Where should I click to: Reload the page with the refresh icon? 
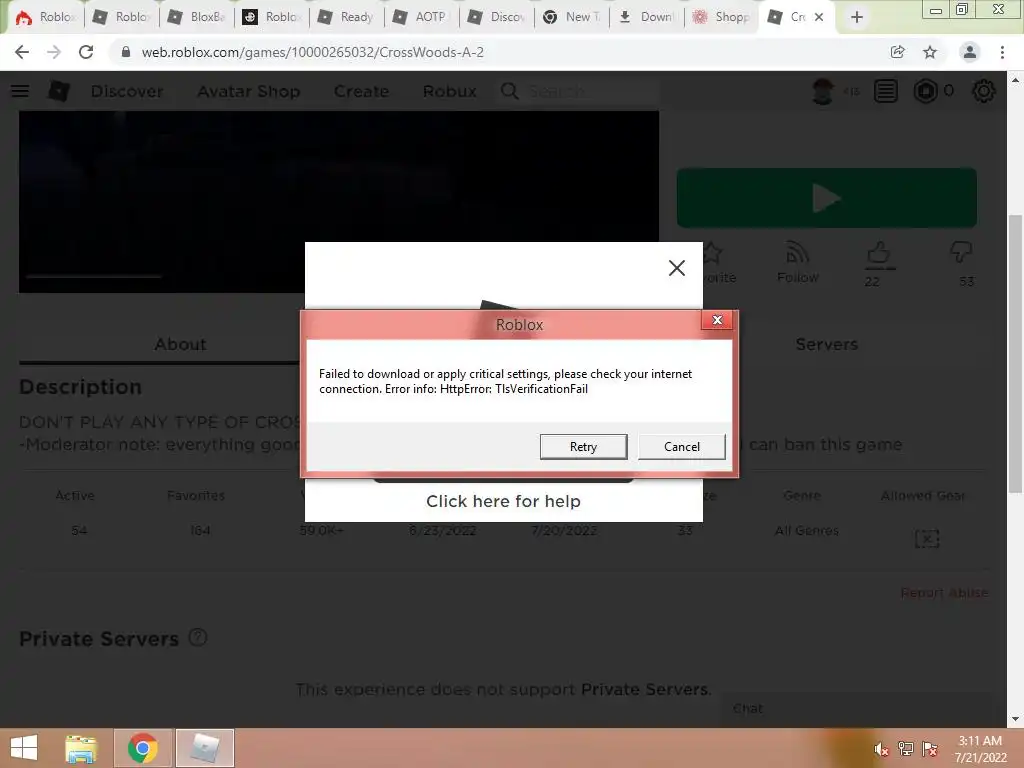86,52
